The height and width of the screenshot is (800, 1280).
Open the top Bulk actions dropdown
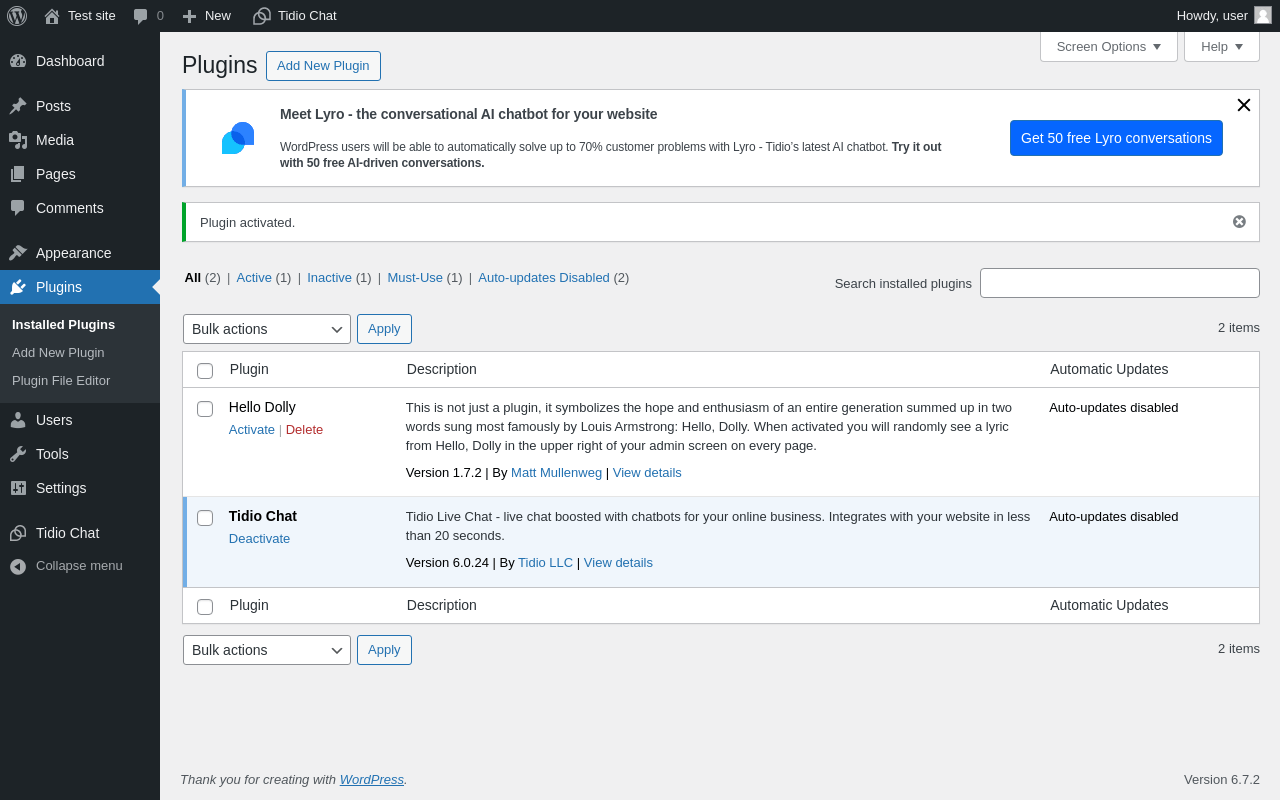pos(267,329)
